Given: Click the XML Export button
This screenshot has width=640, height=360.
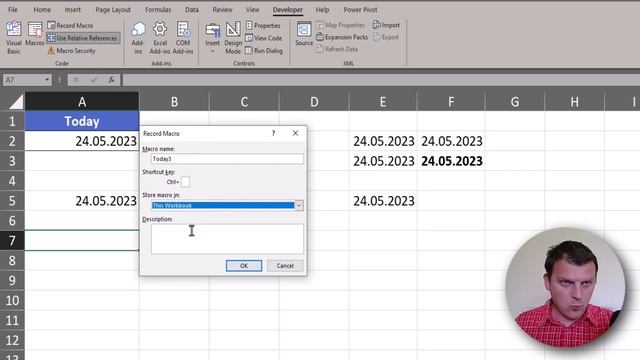Looking at the screenshot, I should click(x=386, y=37).
